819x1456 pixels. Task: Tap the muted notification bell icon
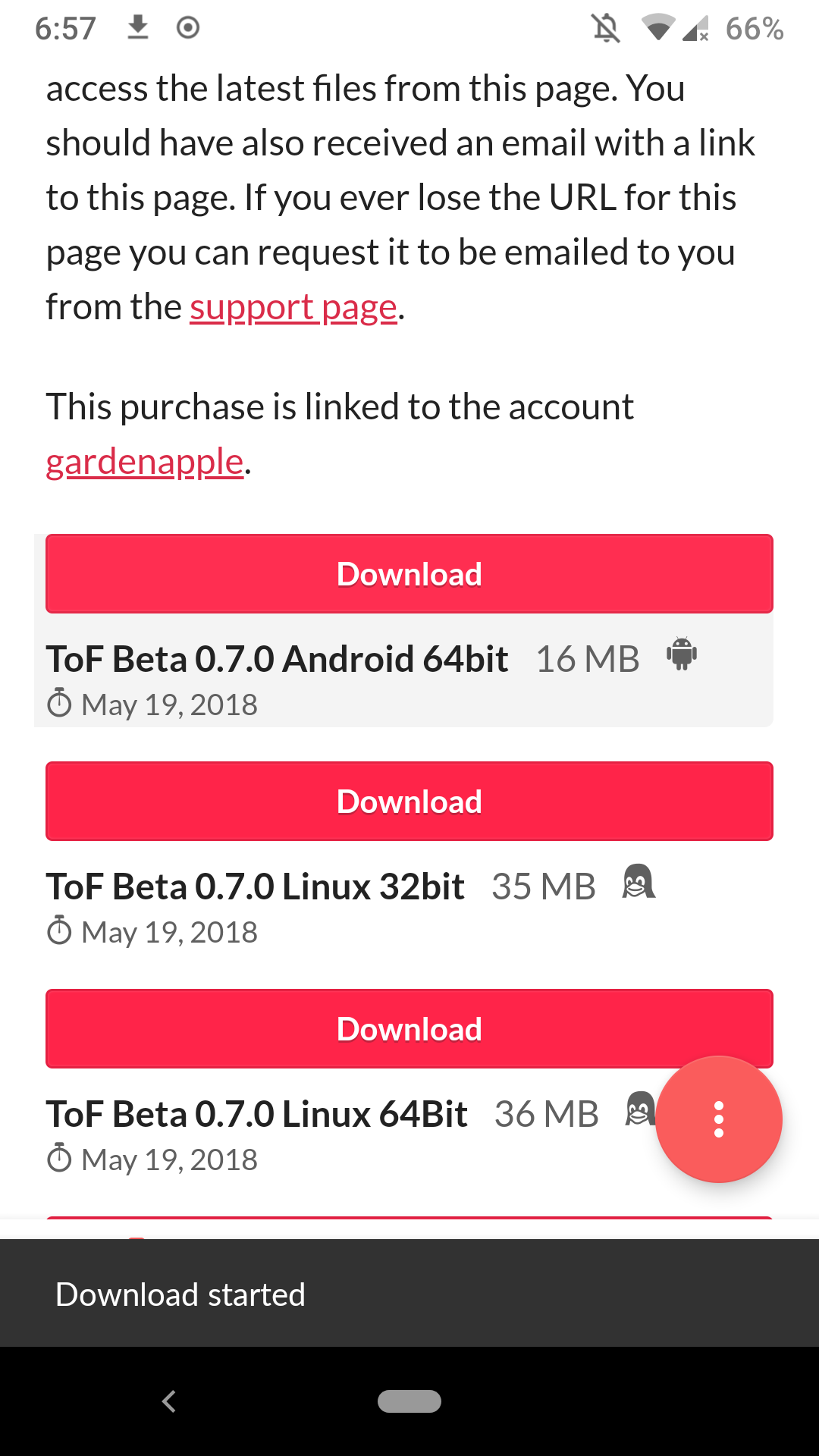click(x=606, y=29)
